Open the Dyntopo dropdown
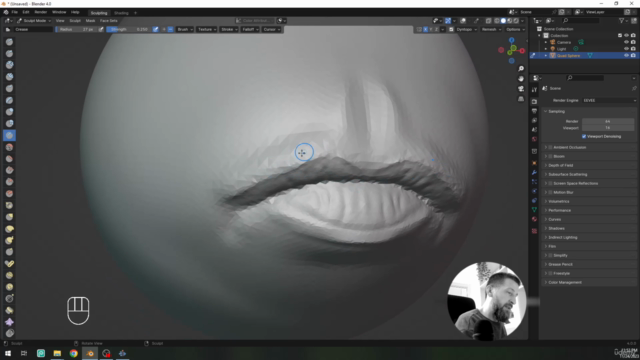The image size is (640, 360). coord(466,29)
